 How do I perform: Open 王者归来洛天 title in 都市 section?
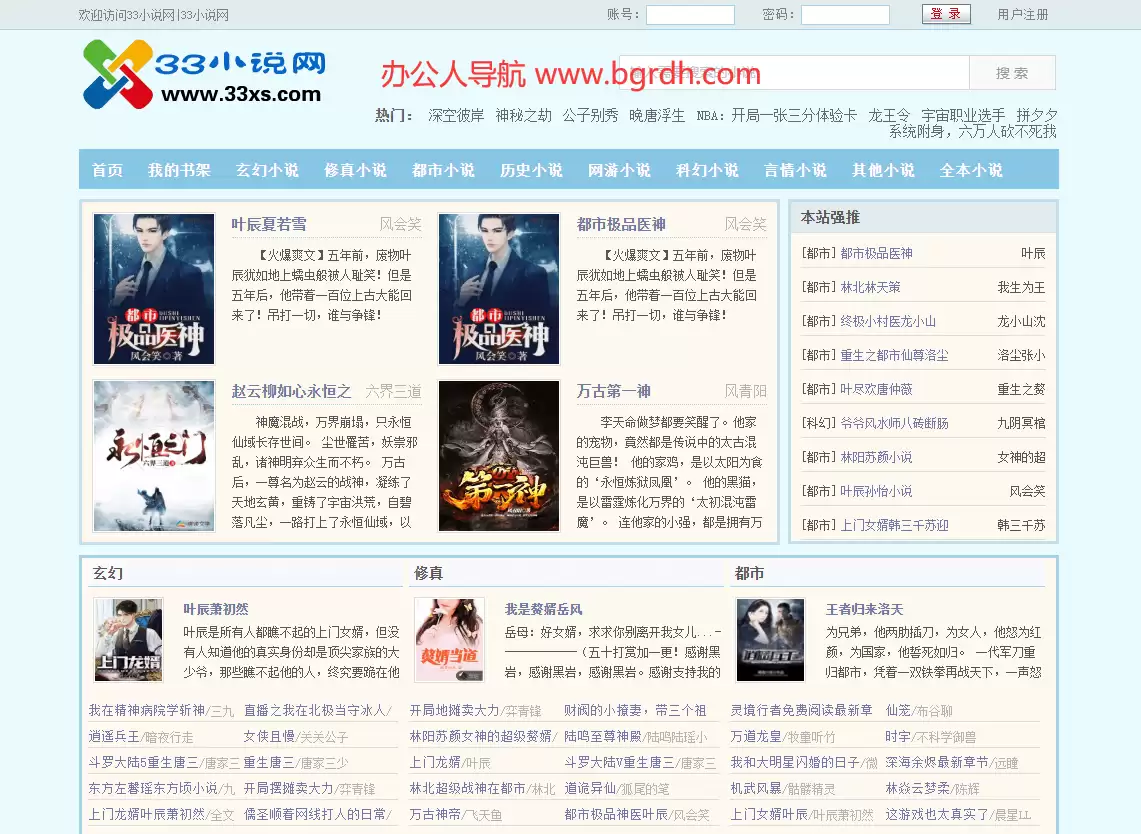(864, 609)
